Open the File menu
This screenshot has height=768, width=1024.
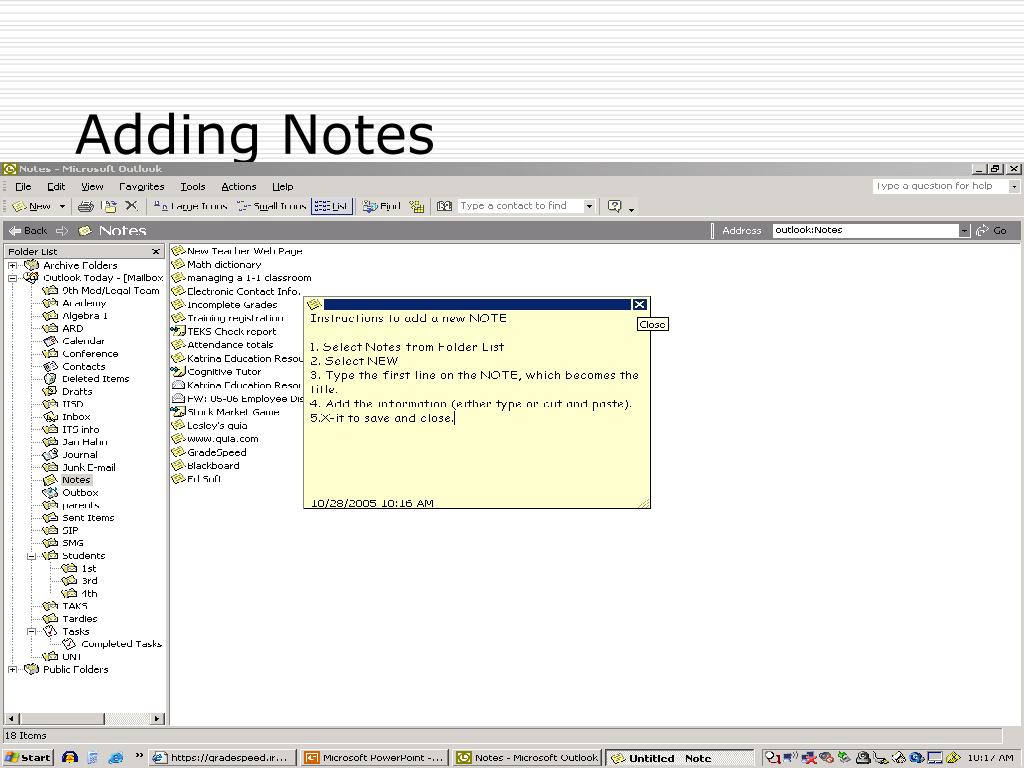click(x=23, y=187)
